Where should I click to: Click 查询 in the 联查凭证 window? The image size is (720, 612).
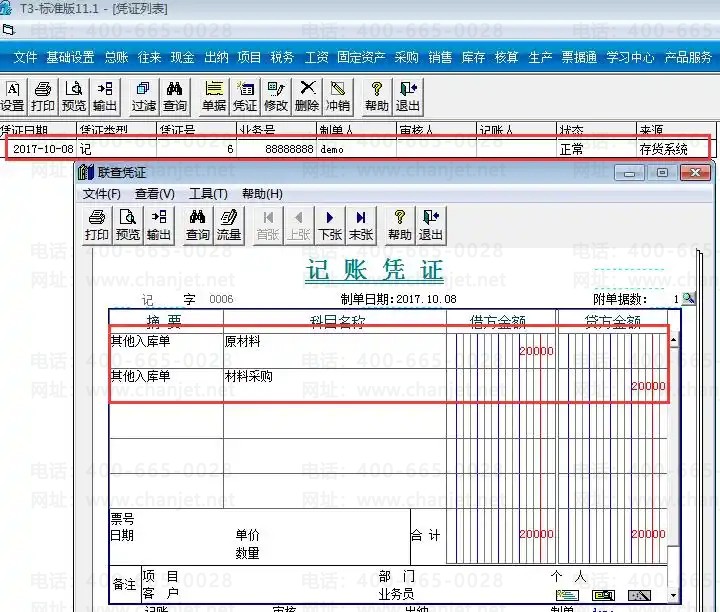(197, 225)
